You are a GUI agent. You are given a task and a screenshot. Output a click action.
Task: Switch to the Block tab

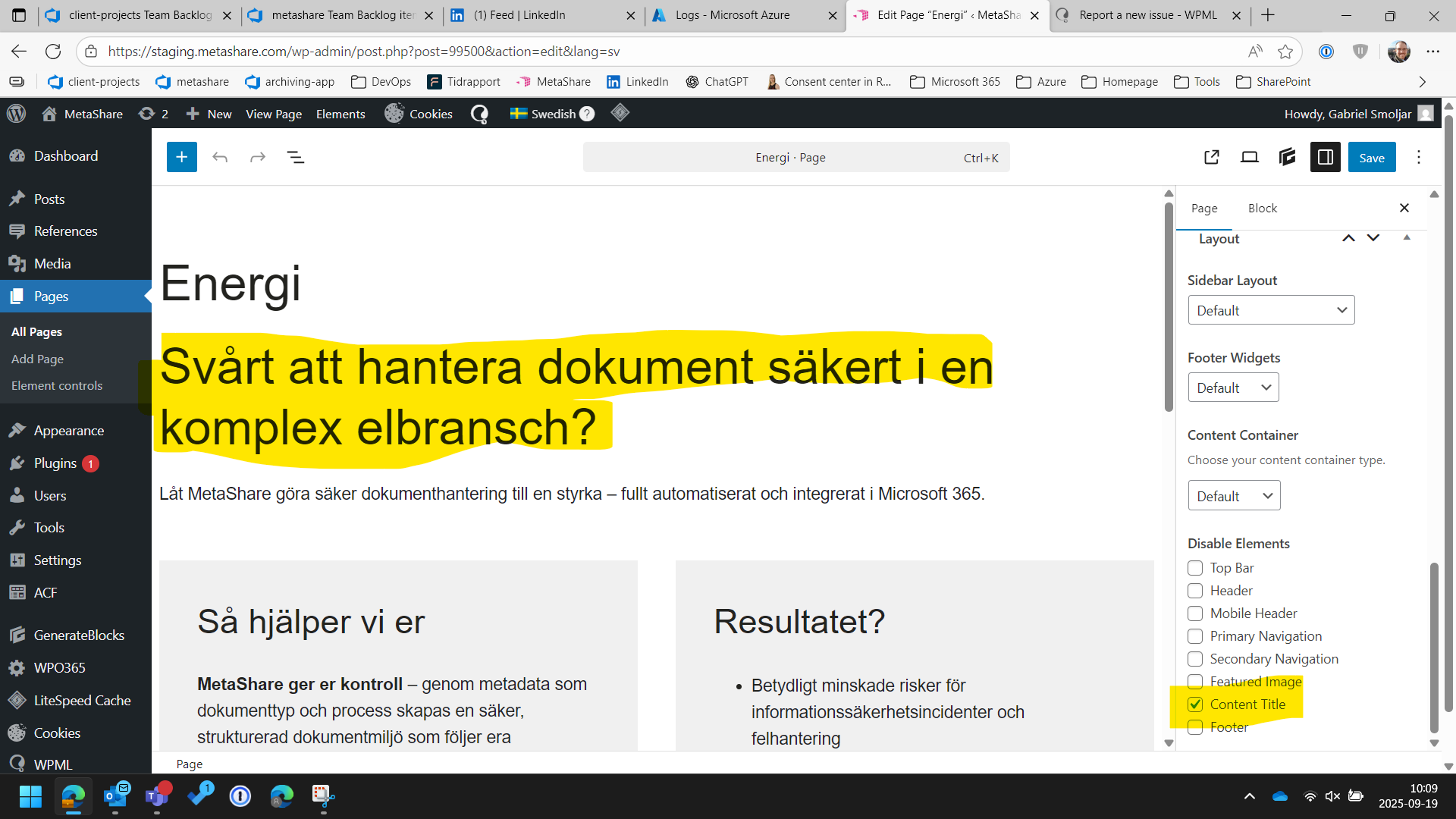point(1263,208)
